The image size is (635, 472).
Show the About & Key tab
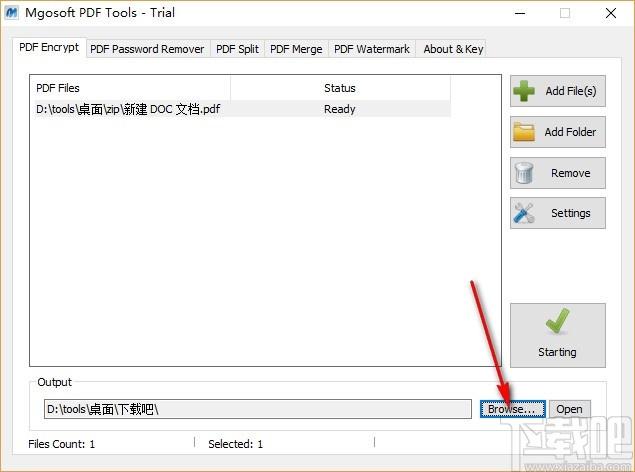click(453, 49)
